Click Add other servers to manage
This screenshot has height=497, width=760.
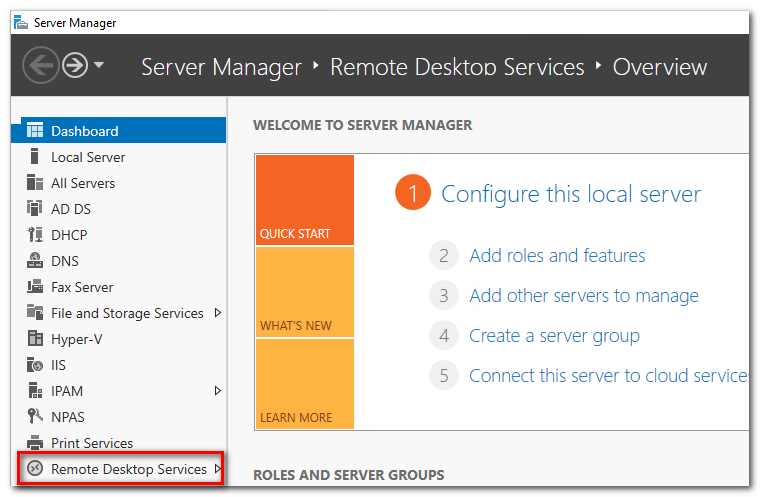pyautogui.click(x=584, y=296)
